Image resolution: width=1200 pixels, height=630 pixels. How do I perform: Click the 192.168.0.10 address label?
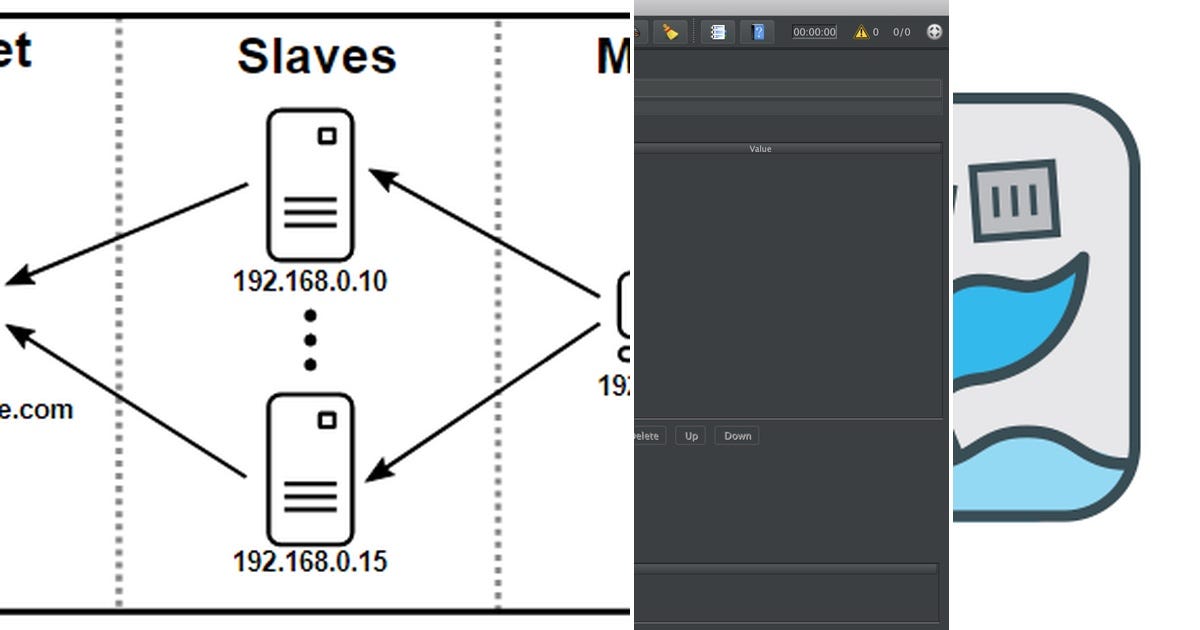(x=310, y=281)
